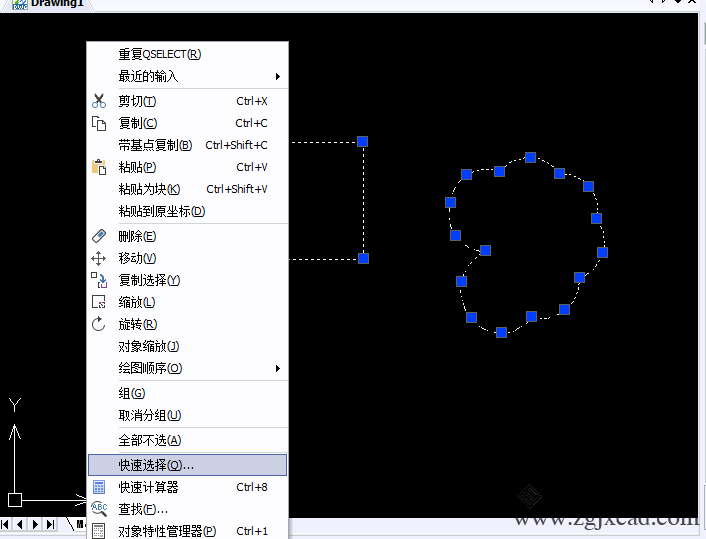Screen dimensions: 706x539
Task: Select 取消分组(U) menu entry
Action: point(187,415)
